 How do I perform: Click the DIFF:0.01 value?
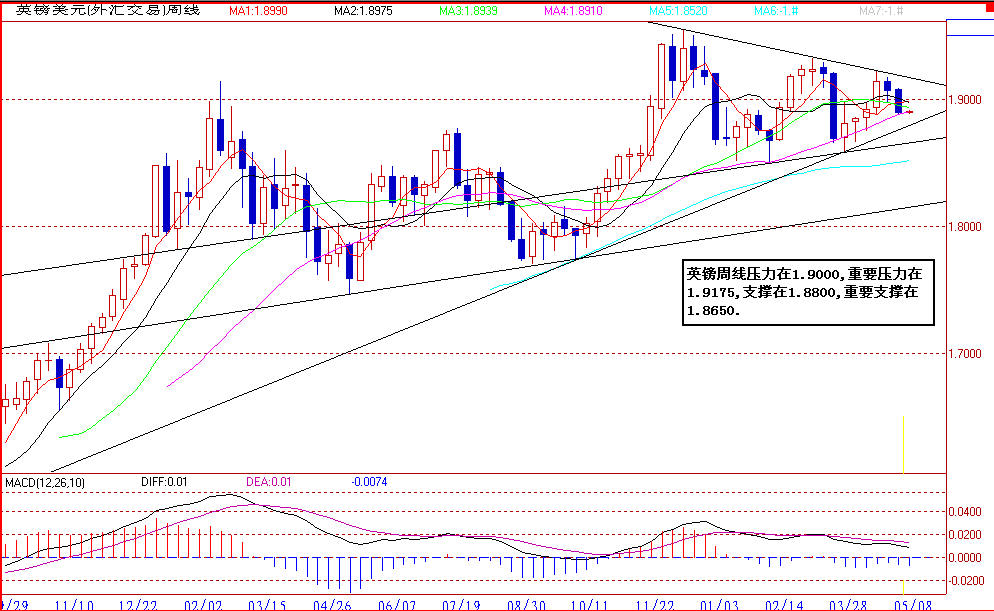point(164,482)
